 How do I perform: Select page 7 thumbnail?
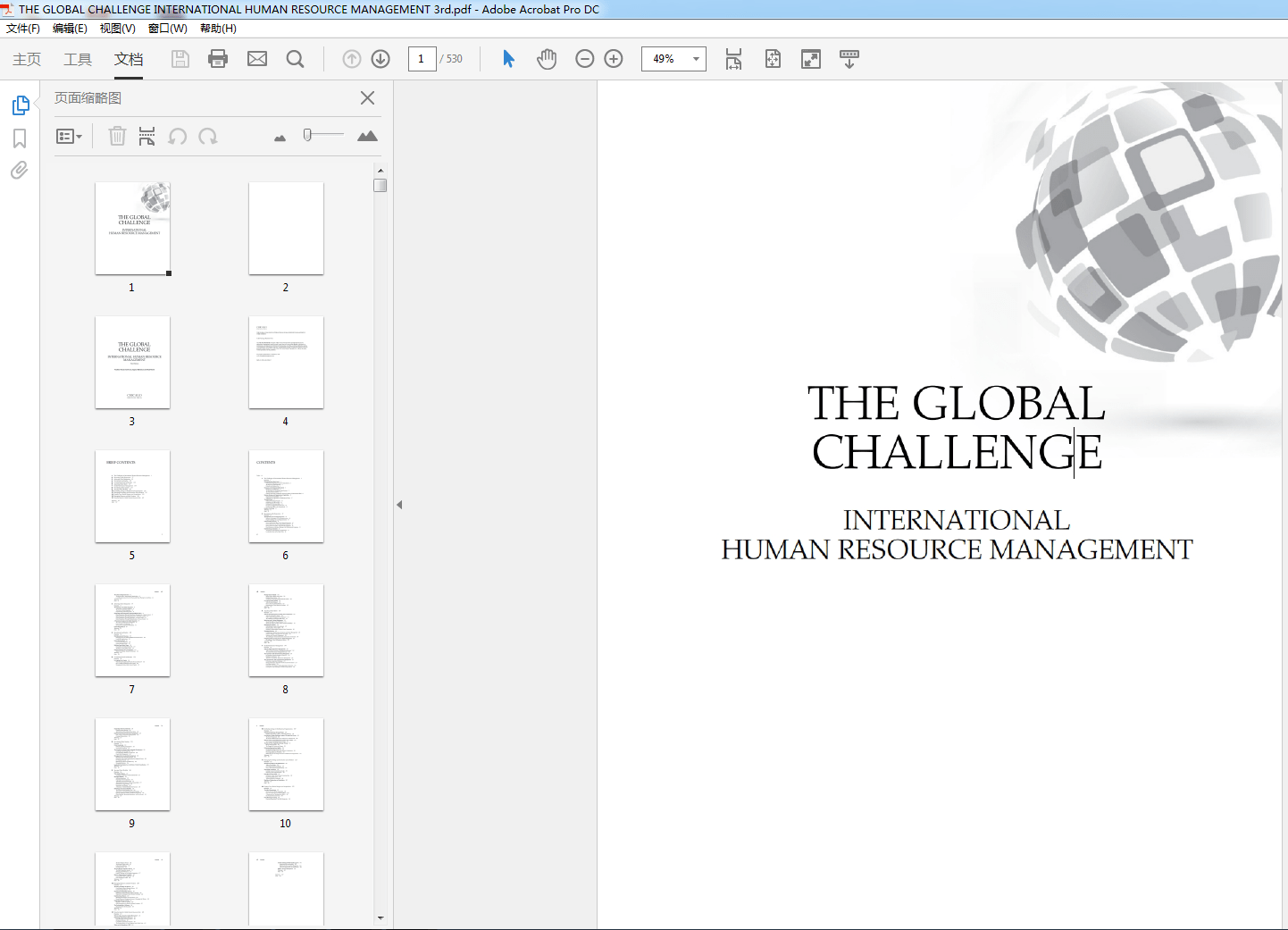tap(133, 631)
